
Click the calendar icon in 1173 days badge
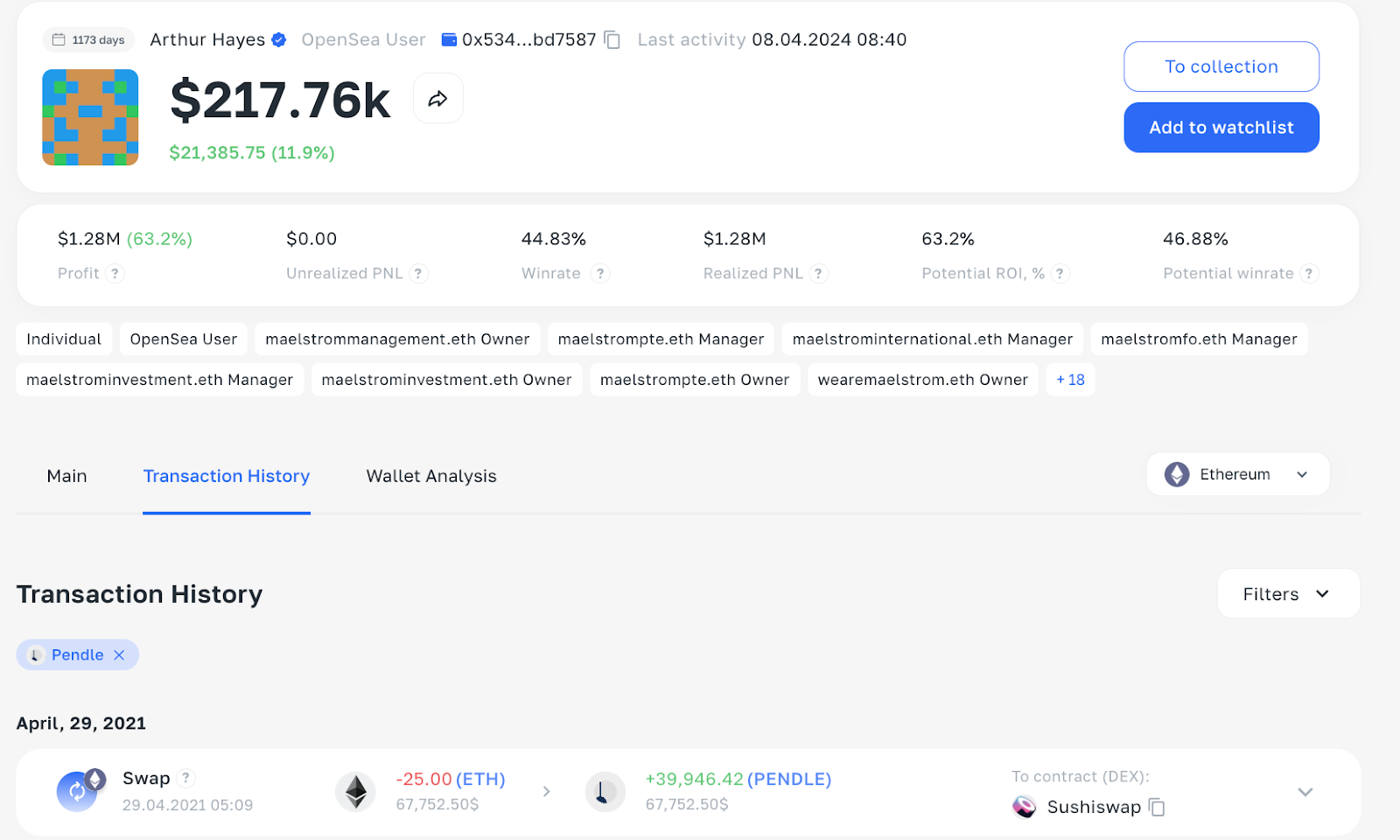59,39
